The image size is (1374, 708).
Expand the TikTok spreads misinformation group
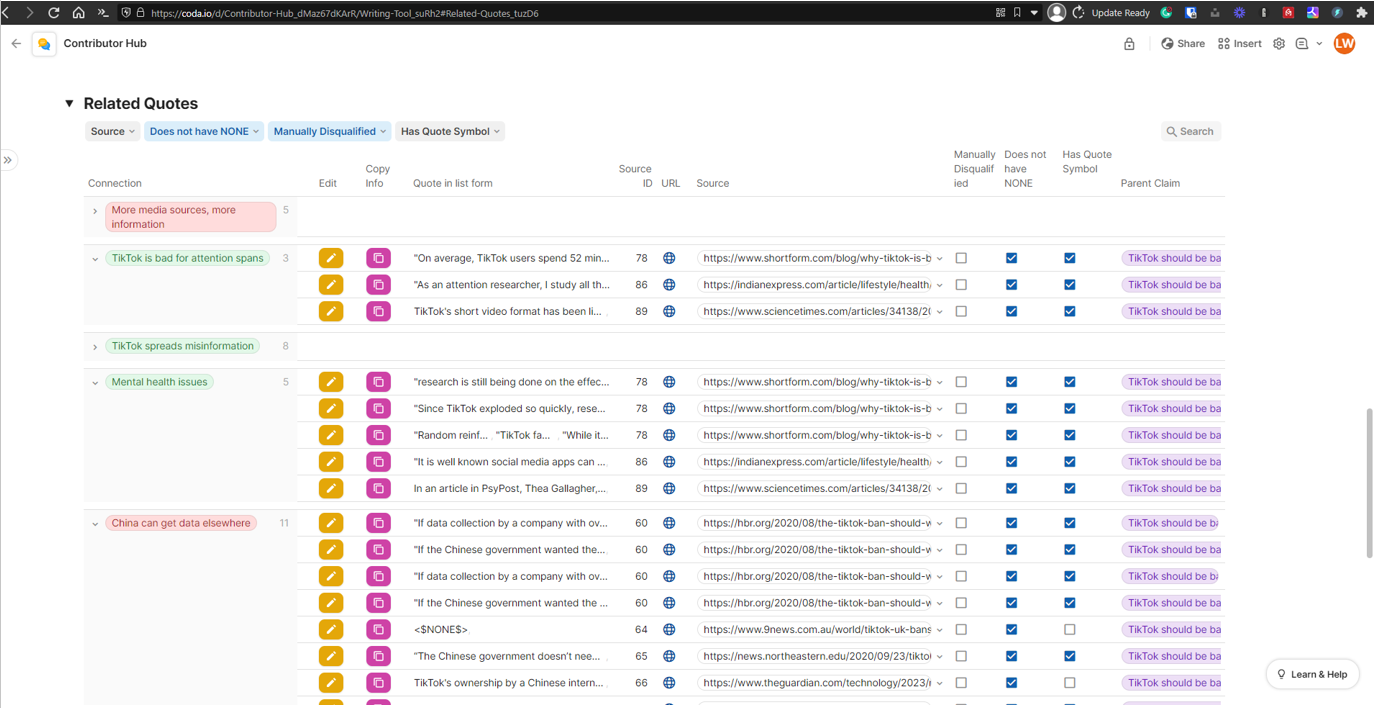(95, 347)
